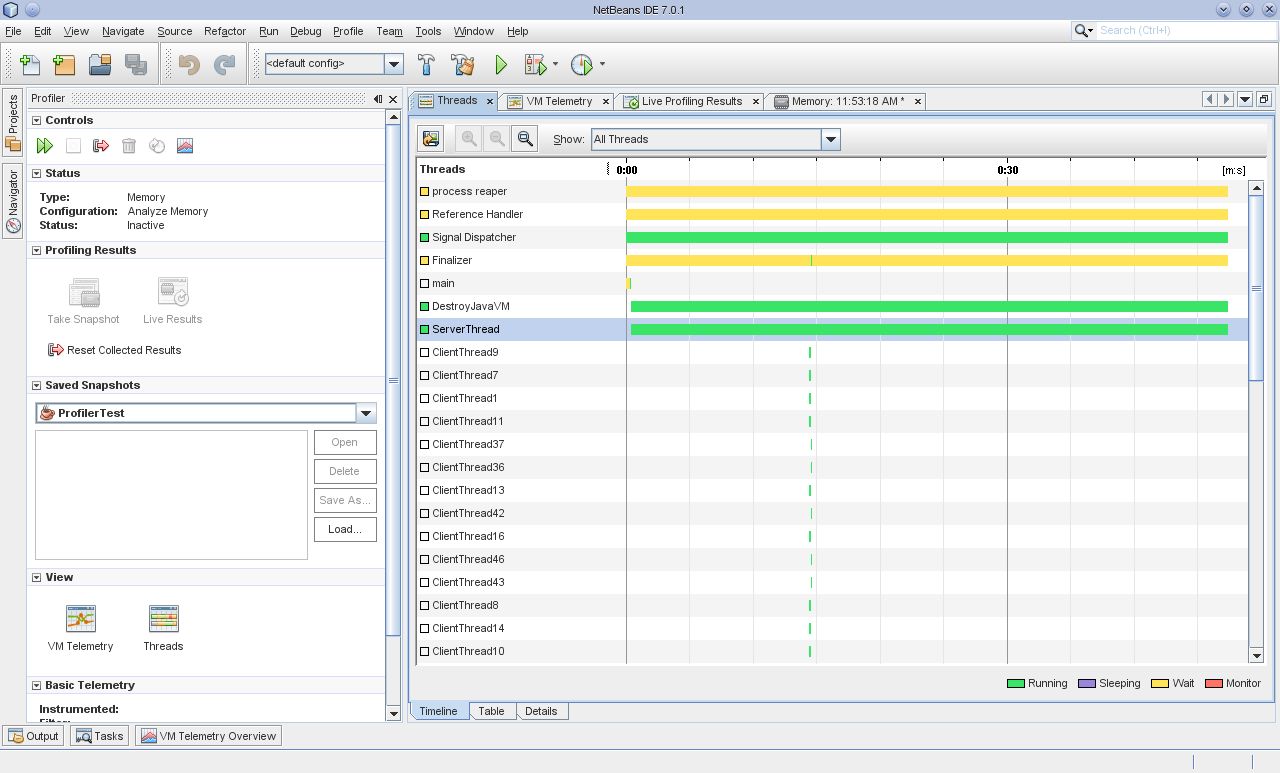The image size is (1280, 773).
Task: Collapse the View section
Action: [37, 577]
